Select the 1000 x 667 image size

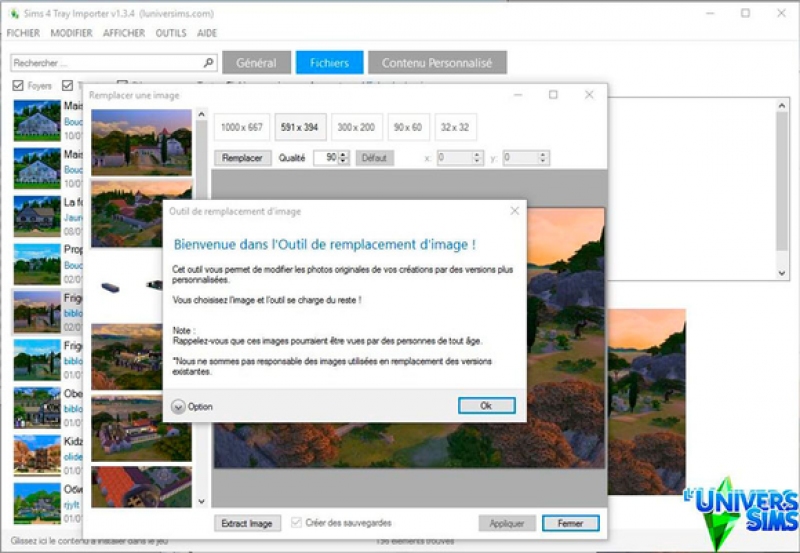point(242,127)
